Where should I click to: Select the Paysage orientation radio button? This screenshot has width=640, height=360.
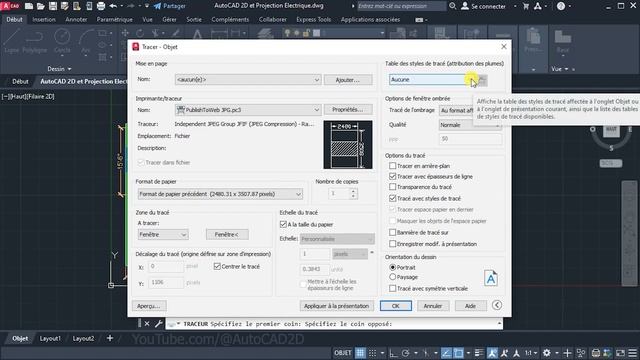pyautogui.click(x=393, y=277)
